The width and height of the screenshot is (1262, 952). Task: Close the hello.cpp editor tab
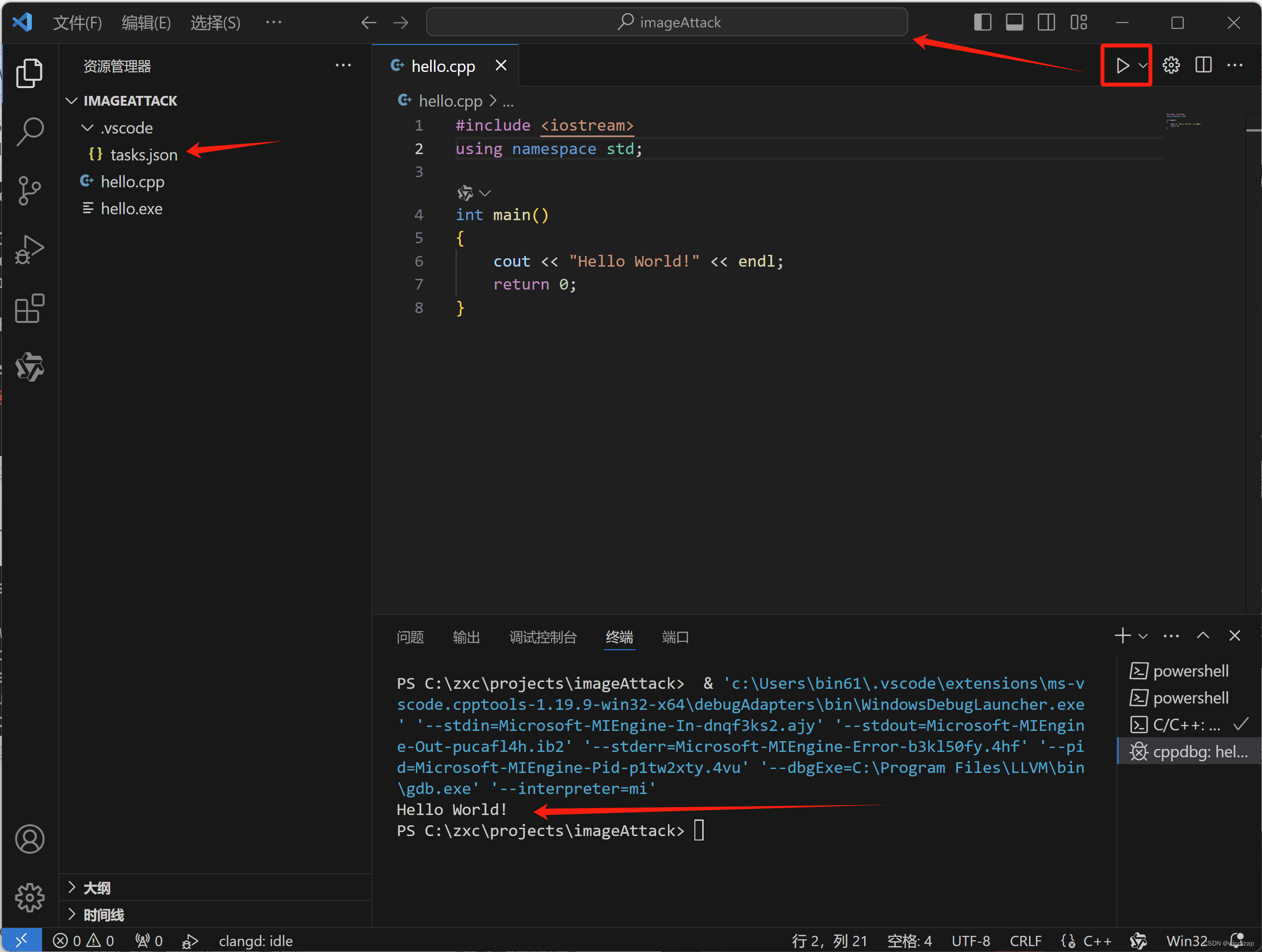pos(501,66)
